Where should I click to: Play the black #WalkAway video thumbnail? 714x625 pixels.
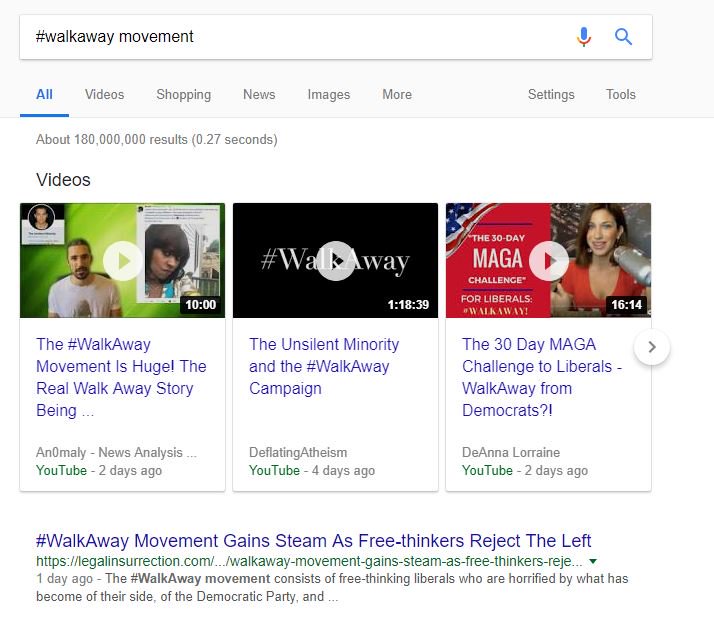click(x=336, y=260)
